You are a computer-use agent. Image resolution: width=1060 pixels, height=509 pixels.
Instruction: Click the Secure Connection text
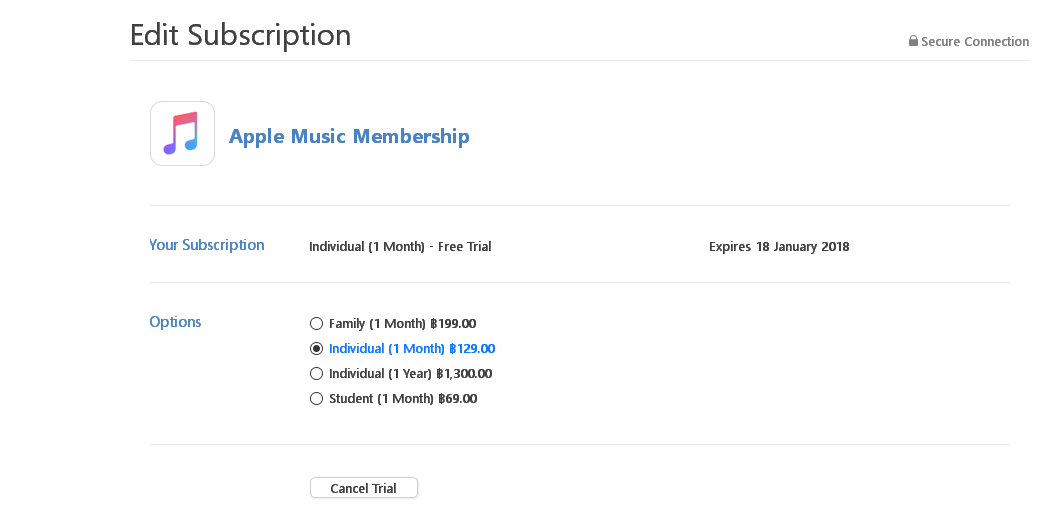coord(975,41)
